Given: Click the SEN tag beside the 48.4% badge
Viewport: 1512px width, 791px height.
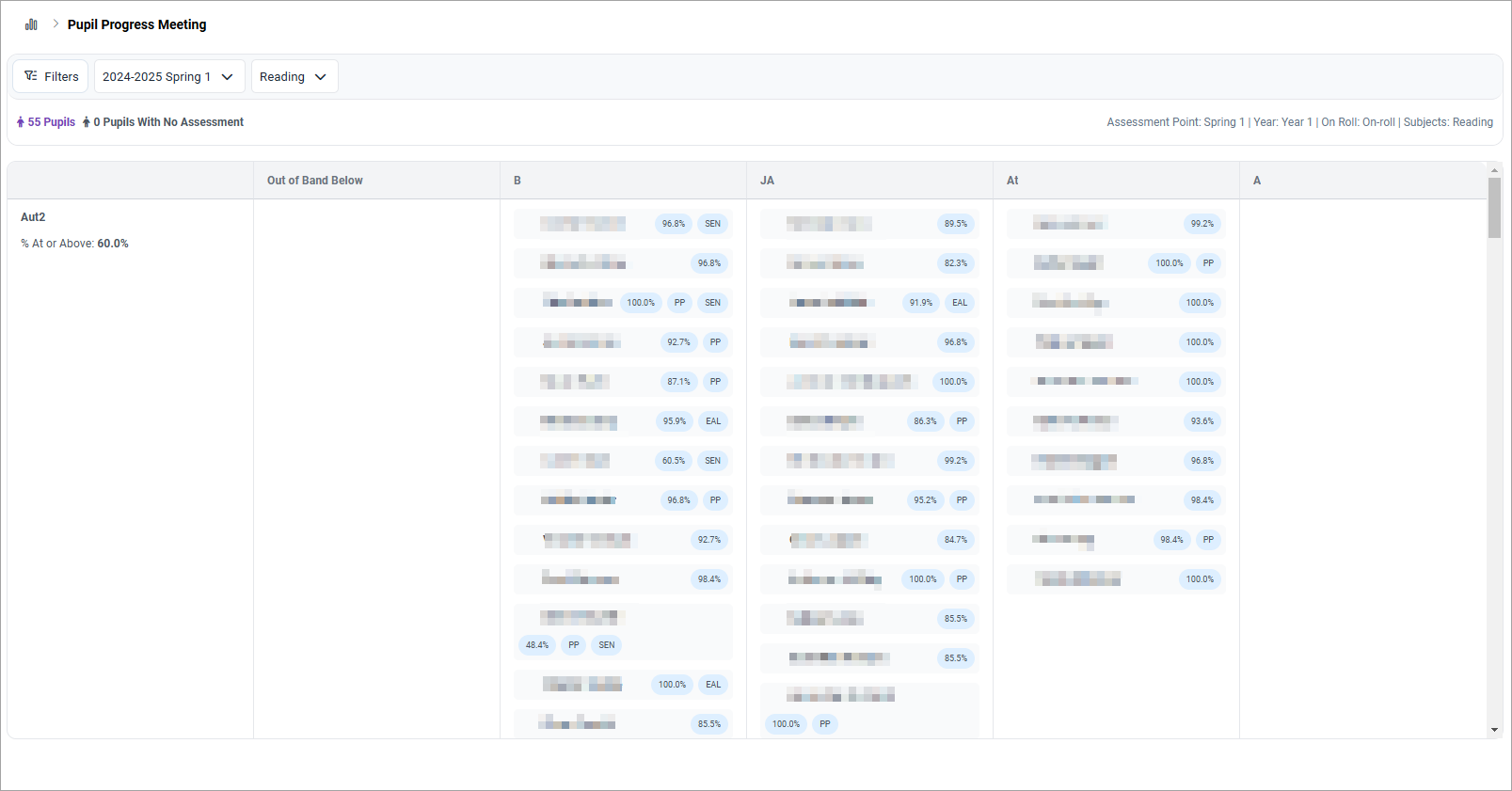Looking at the screenshot, I should (607, 645).
